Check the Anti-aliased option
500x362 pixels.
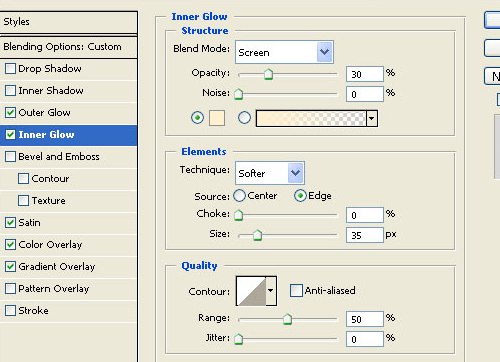coord(296,291)
